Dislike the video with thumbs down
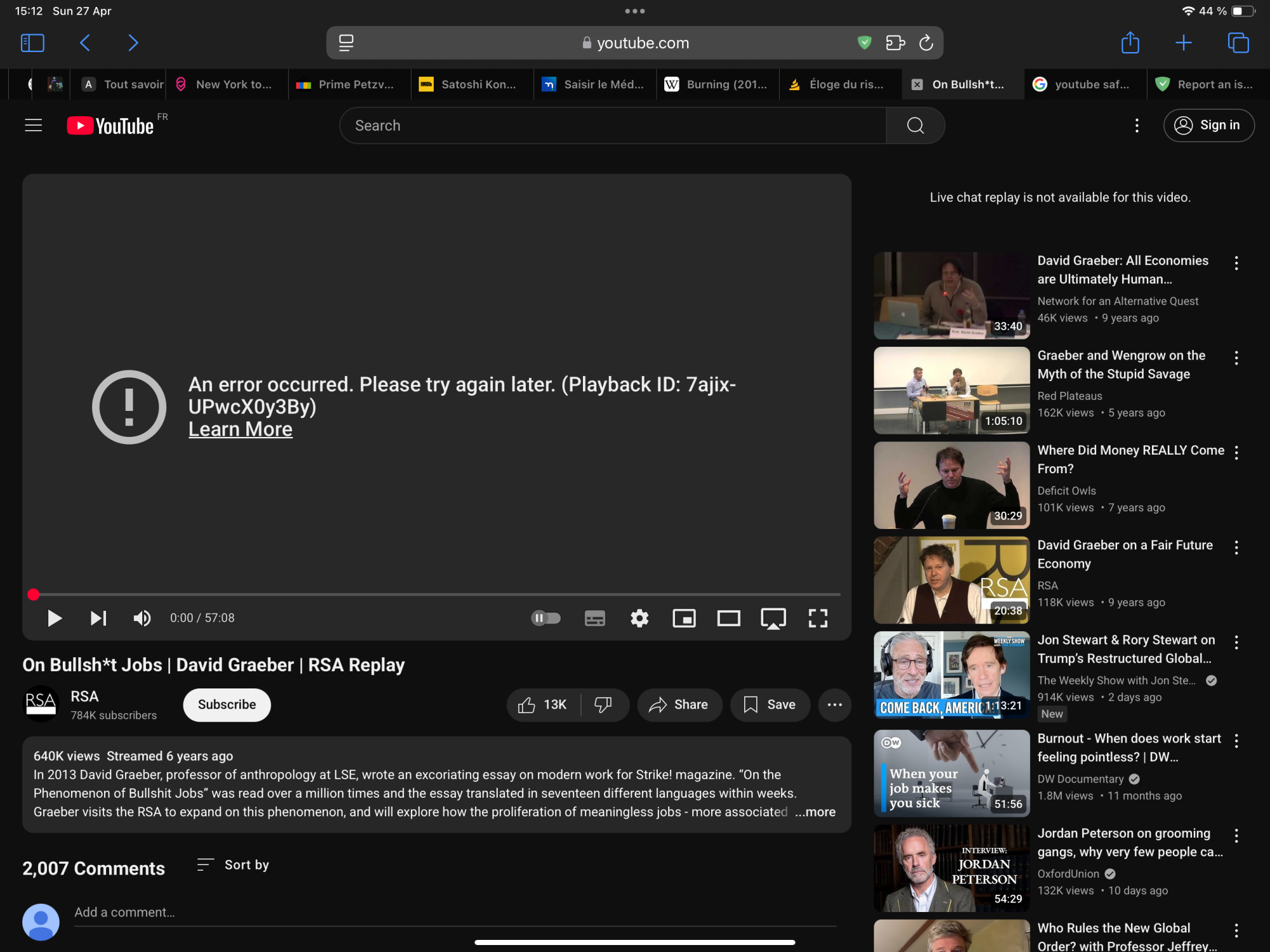 (603, 704)
